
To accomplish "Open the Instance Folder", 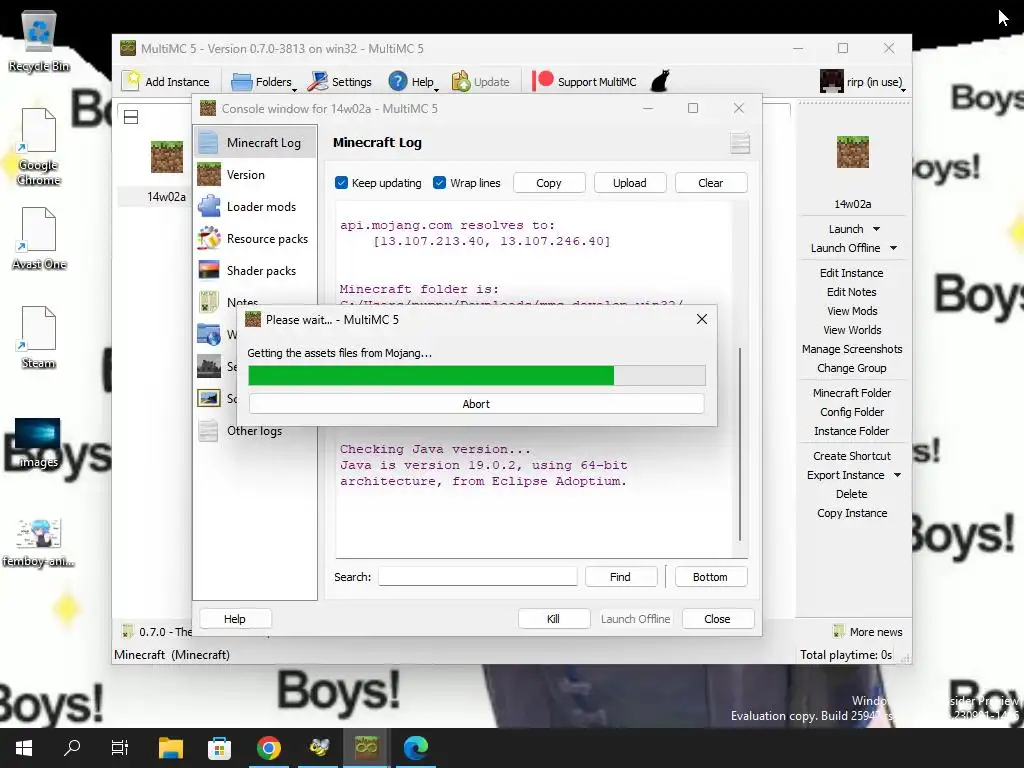I will pos(852,430).
